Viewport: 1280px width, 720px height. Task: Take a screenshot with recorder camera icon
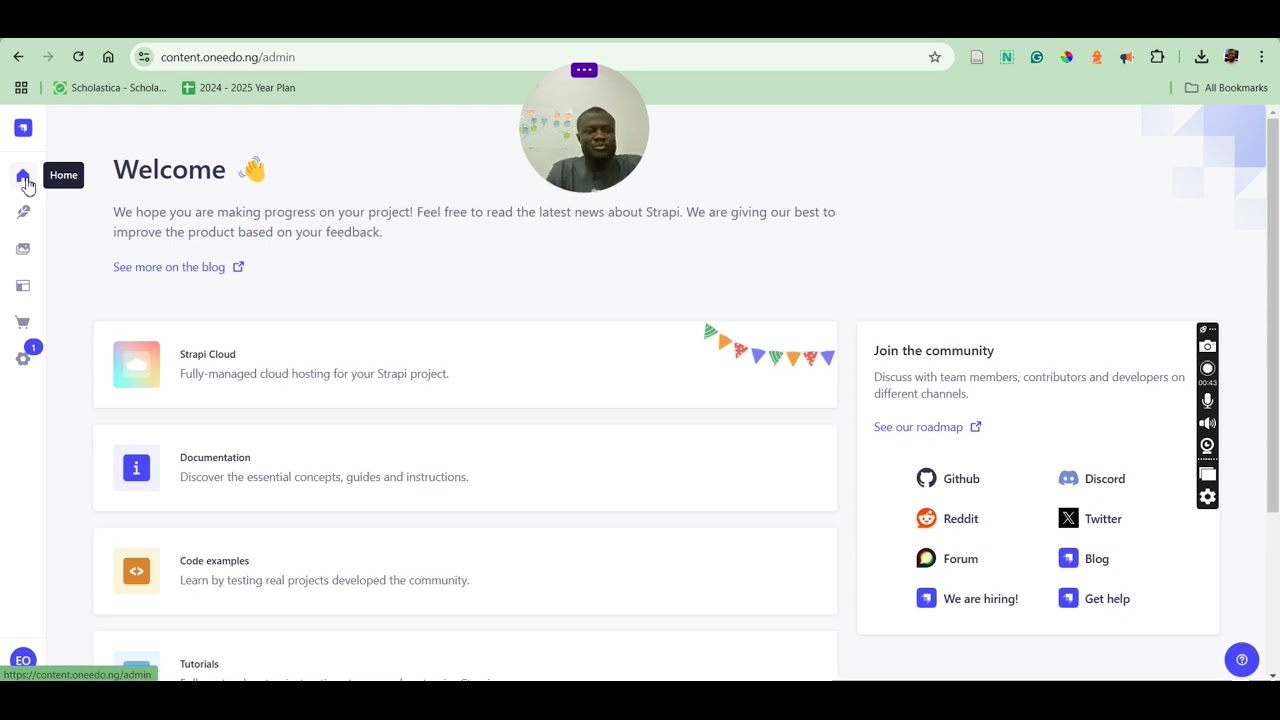tap(1208, 347)
